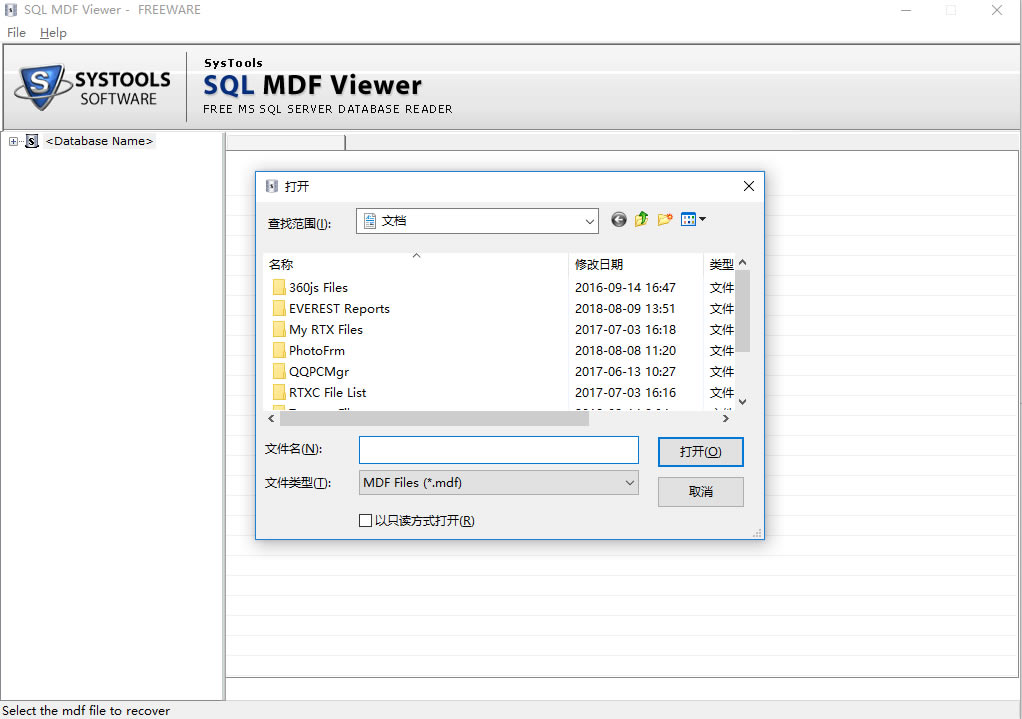1022x719 pixels.
Task: Click the PhotoFrm folder icon
Action: [279, 350]
